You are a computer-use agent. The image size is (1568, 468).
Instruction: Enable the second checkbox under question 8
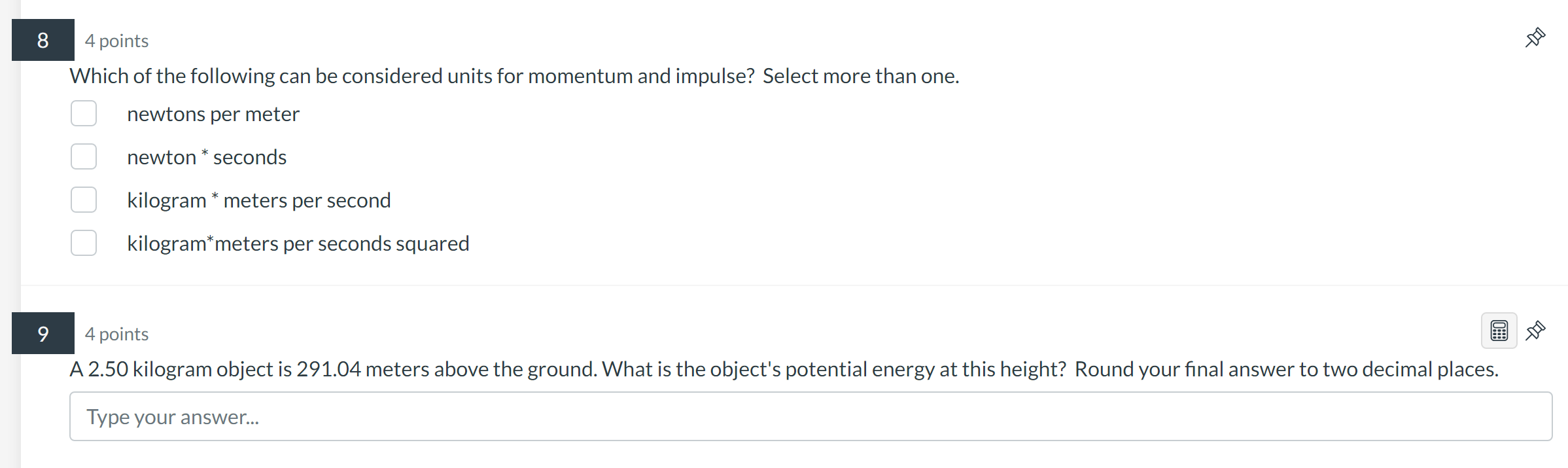84,156
